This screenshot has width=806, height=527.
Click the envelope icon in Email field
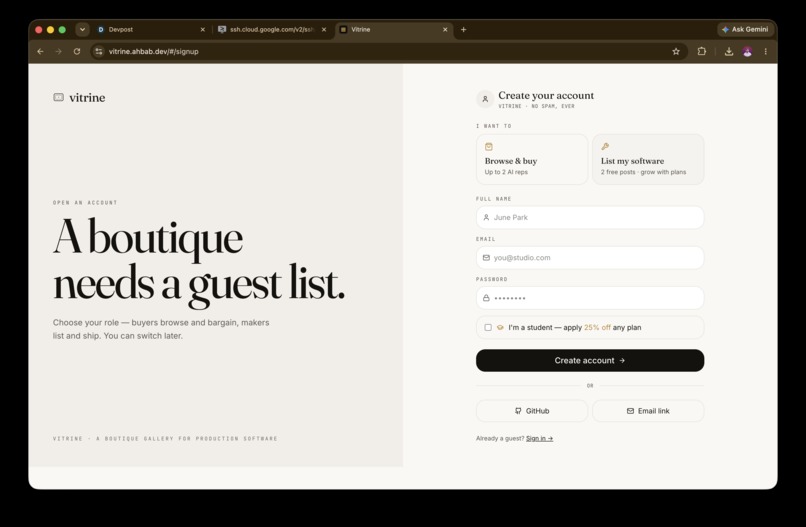point(486,258)
